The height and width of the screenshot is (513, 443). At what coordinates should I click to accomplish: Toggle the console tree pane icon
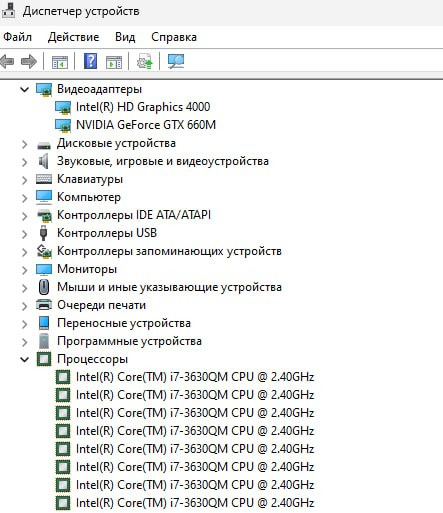click(x=60, y=62)
